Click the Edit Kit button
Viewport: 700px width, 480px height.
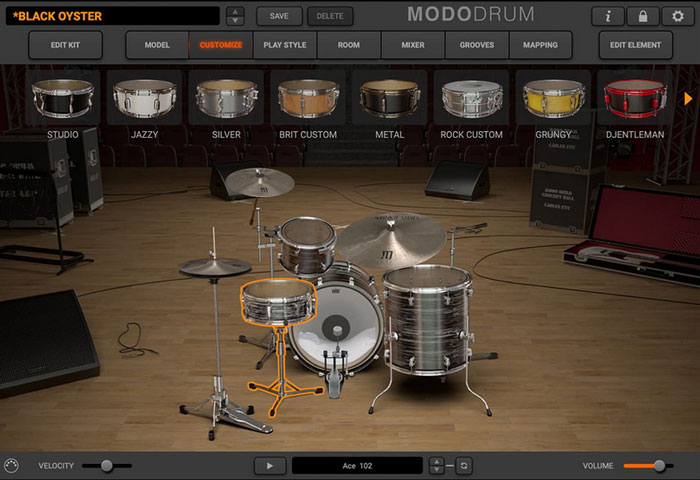click(x=65, y=45)
